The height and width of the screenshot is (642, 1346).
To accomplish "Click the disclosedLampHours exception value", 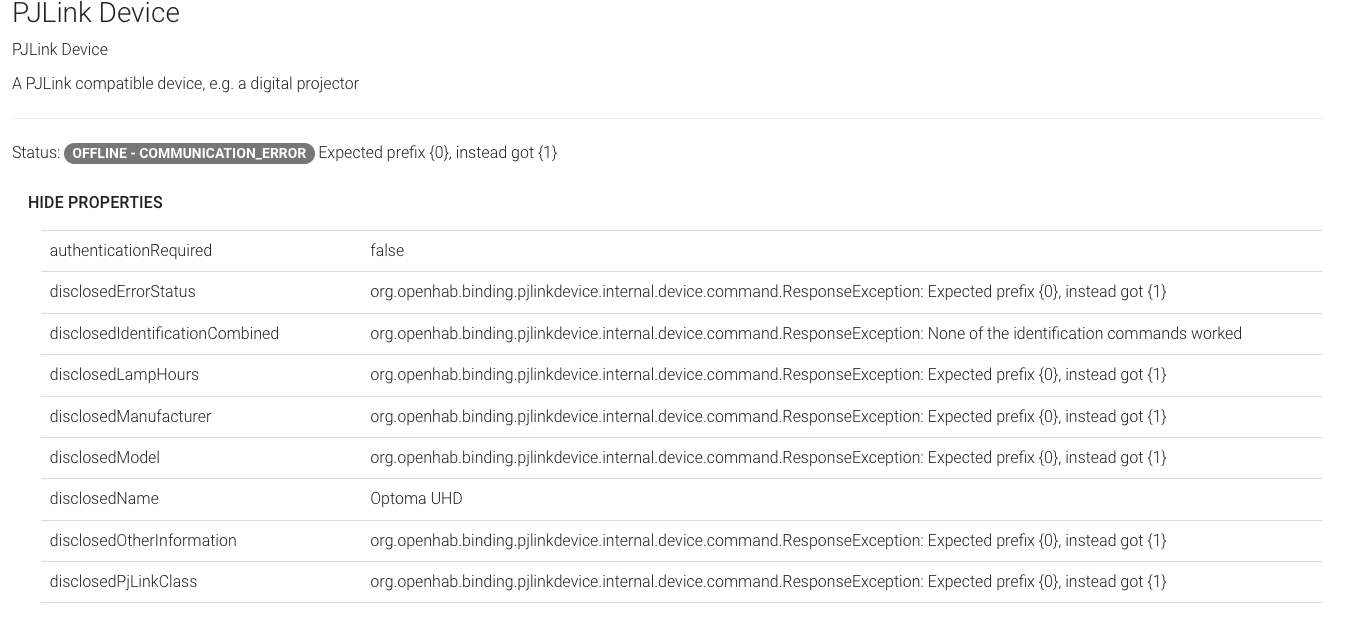I will pos(768,375).
